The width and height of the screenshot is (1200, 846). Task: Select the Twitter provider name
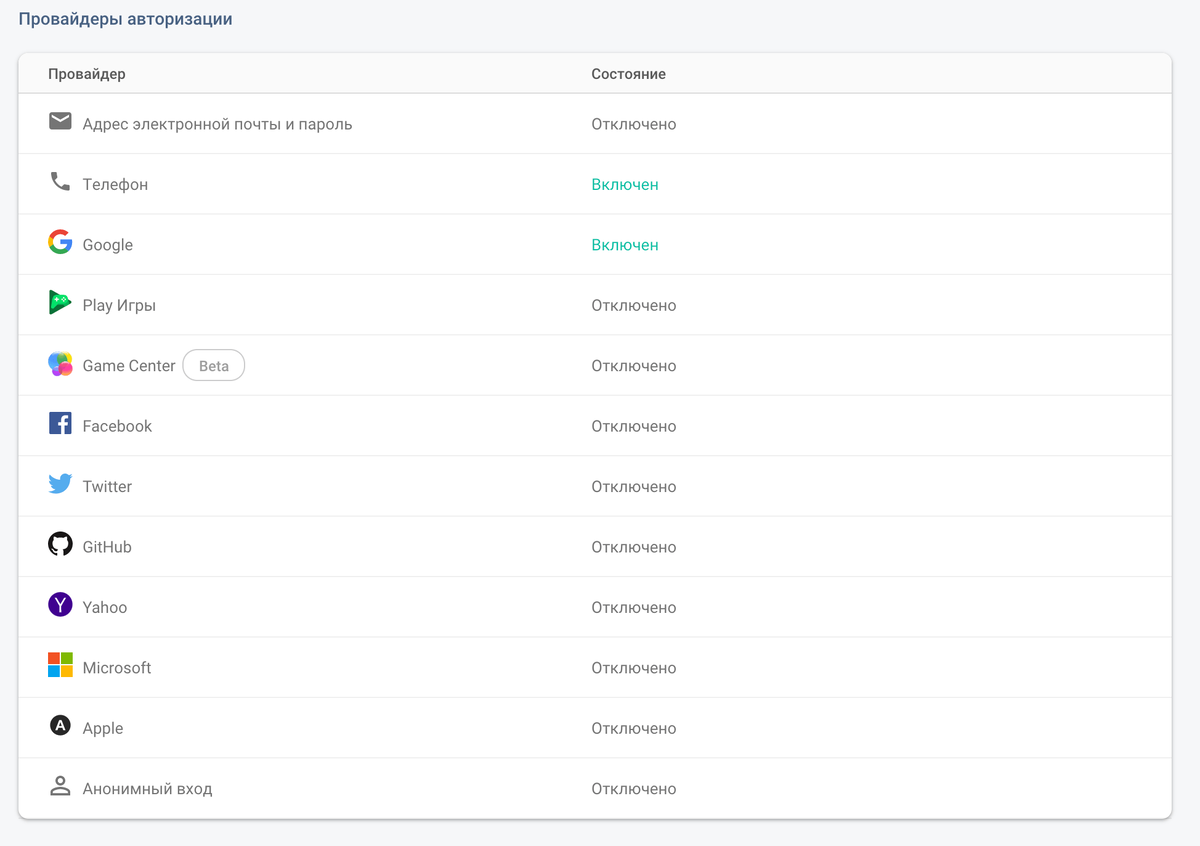[107, 487]
